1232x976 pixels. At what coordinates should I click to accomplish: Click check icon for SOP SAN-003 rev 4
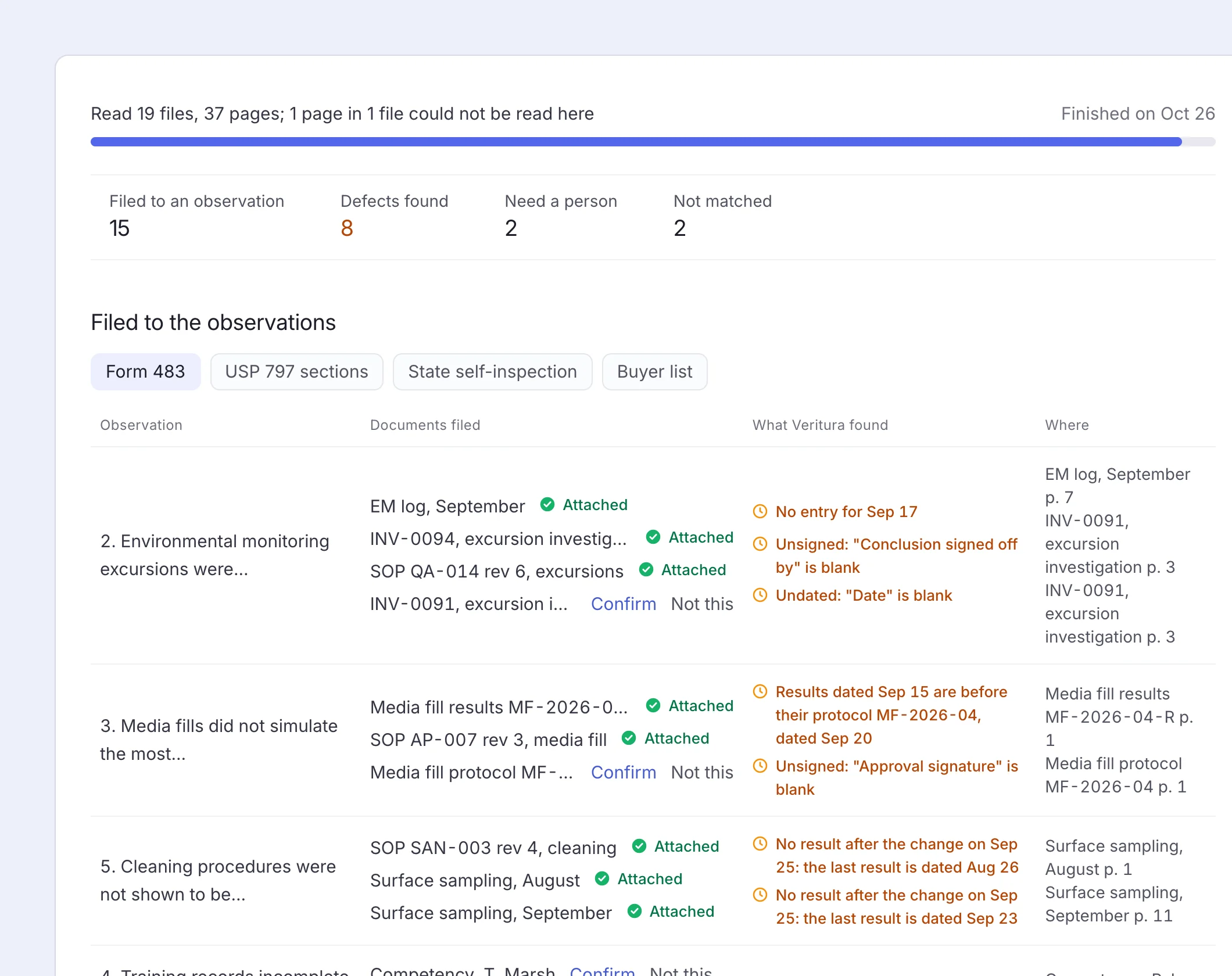[x=639, y=846]
